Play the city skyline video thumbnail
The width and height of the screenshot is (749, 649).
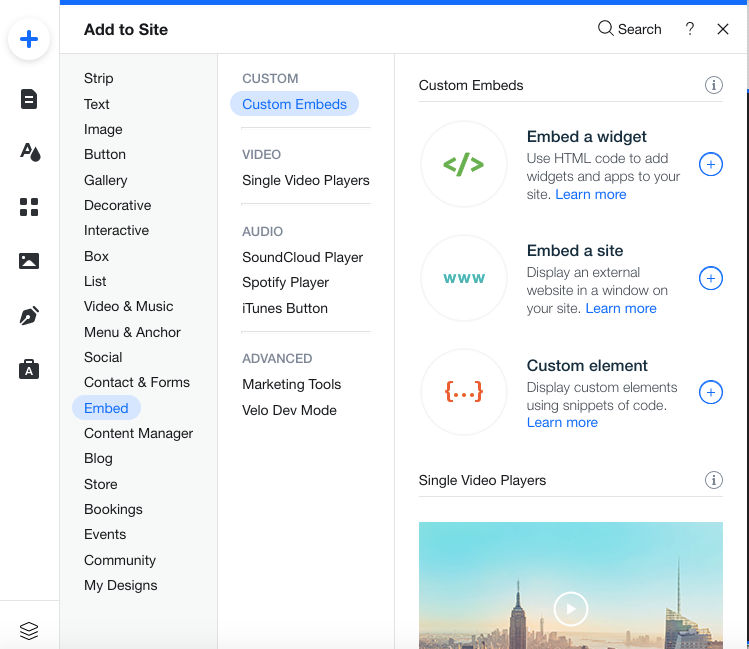(x=570, y=608)
